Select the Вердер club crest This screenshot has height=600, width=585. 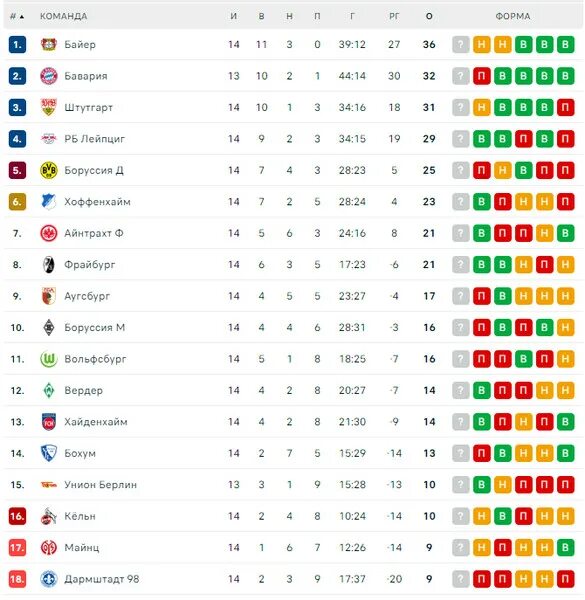point(49,390)
